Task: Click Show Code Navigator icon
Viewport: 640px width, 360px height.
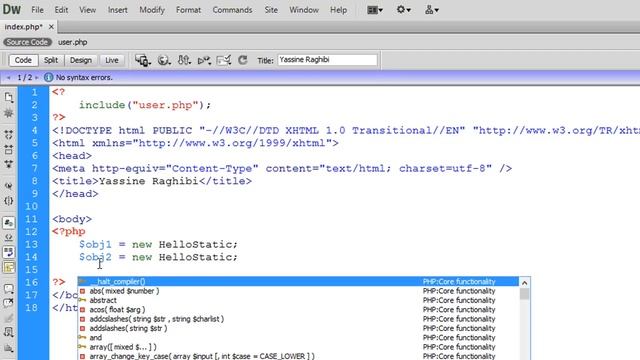Action: [9, 113]
